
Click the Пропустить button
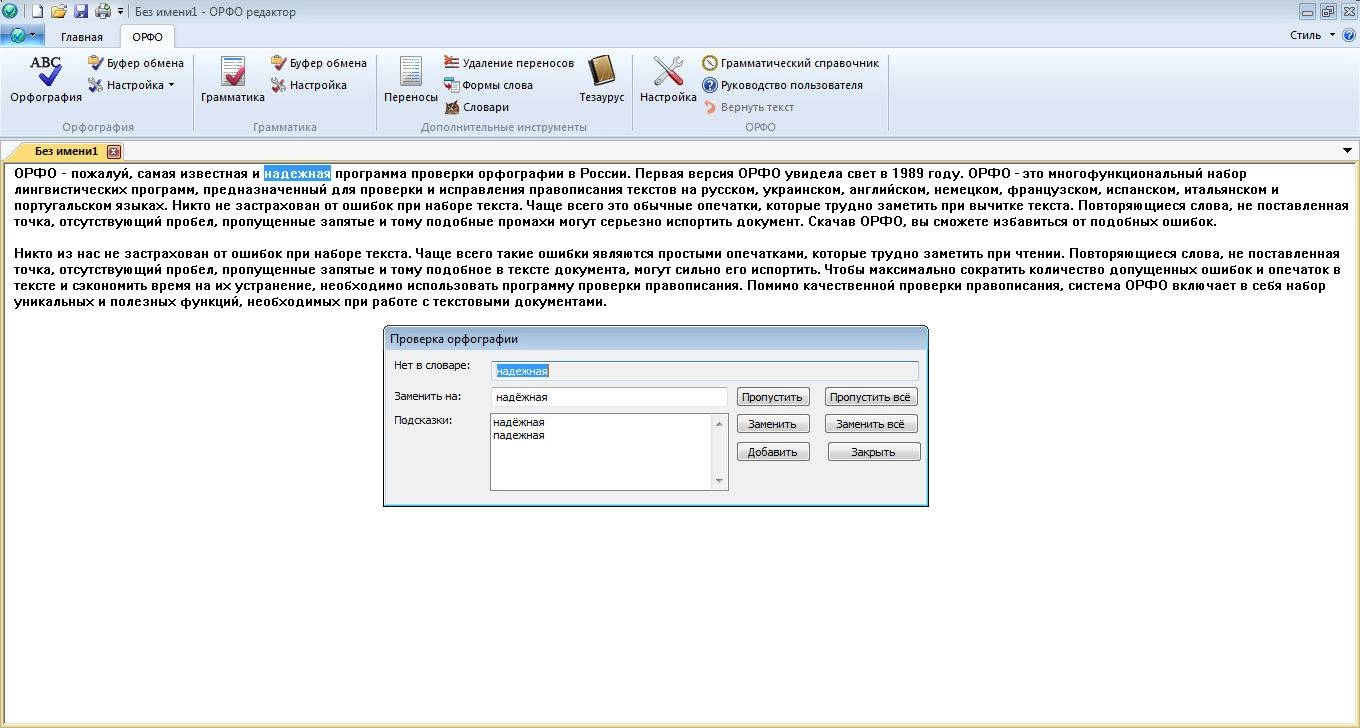click(x=772, y=397)
